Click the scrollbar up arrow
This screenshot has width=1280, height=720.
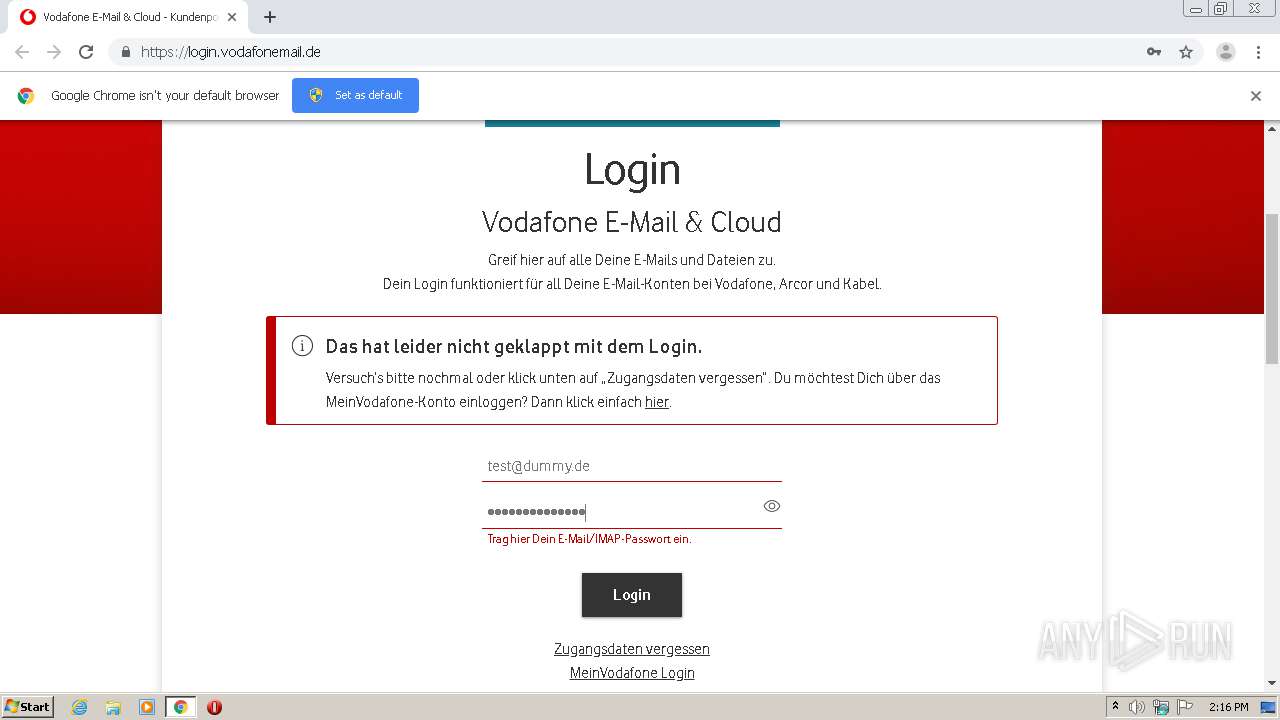(1272, 128)
